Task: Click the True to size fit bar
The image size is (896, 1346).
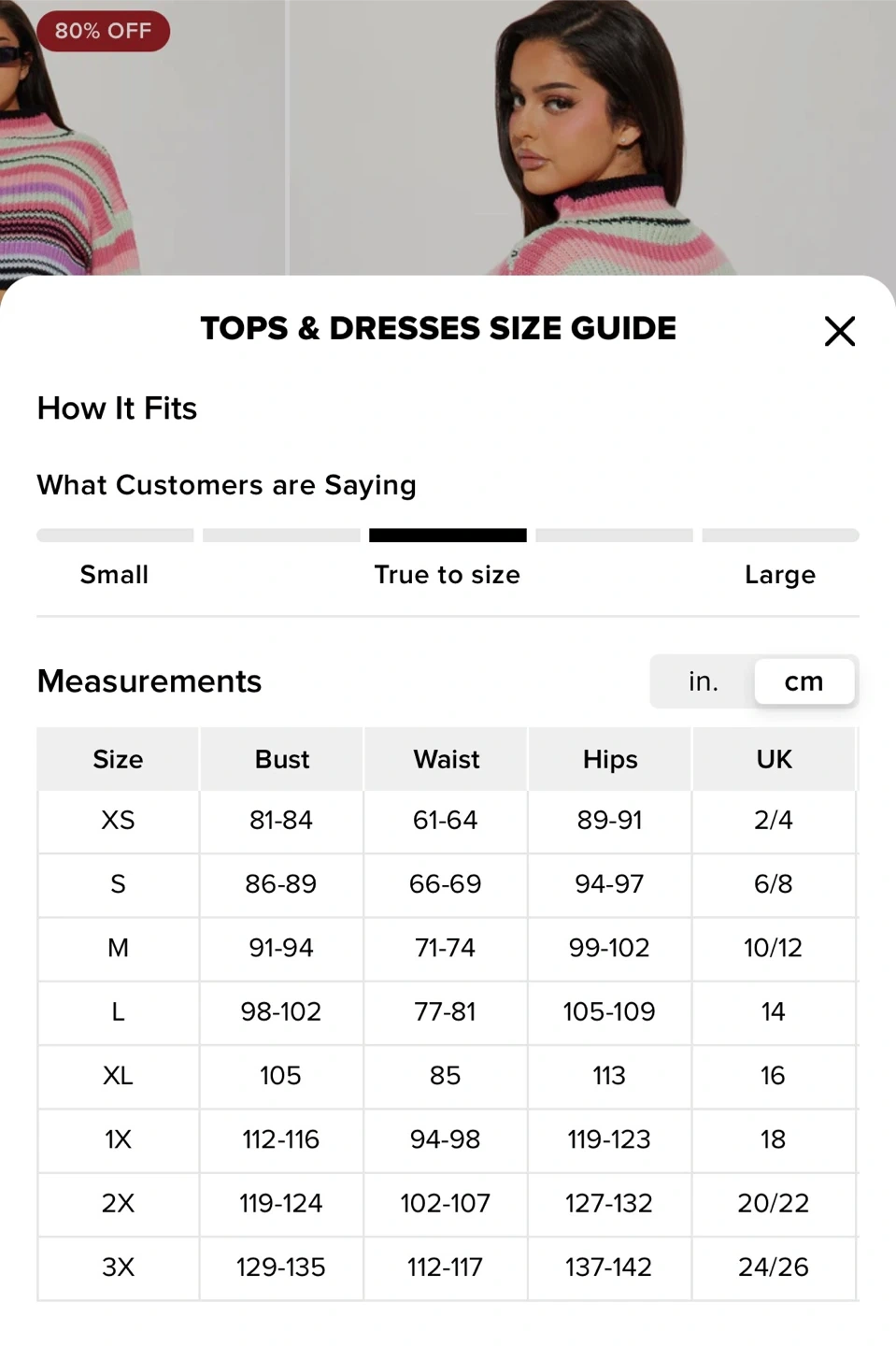Action: tap(448, 536)
